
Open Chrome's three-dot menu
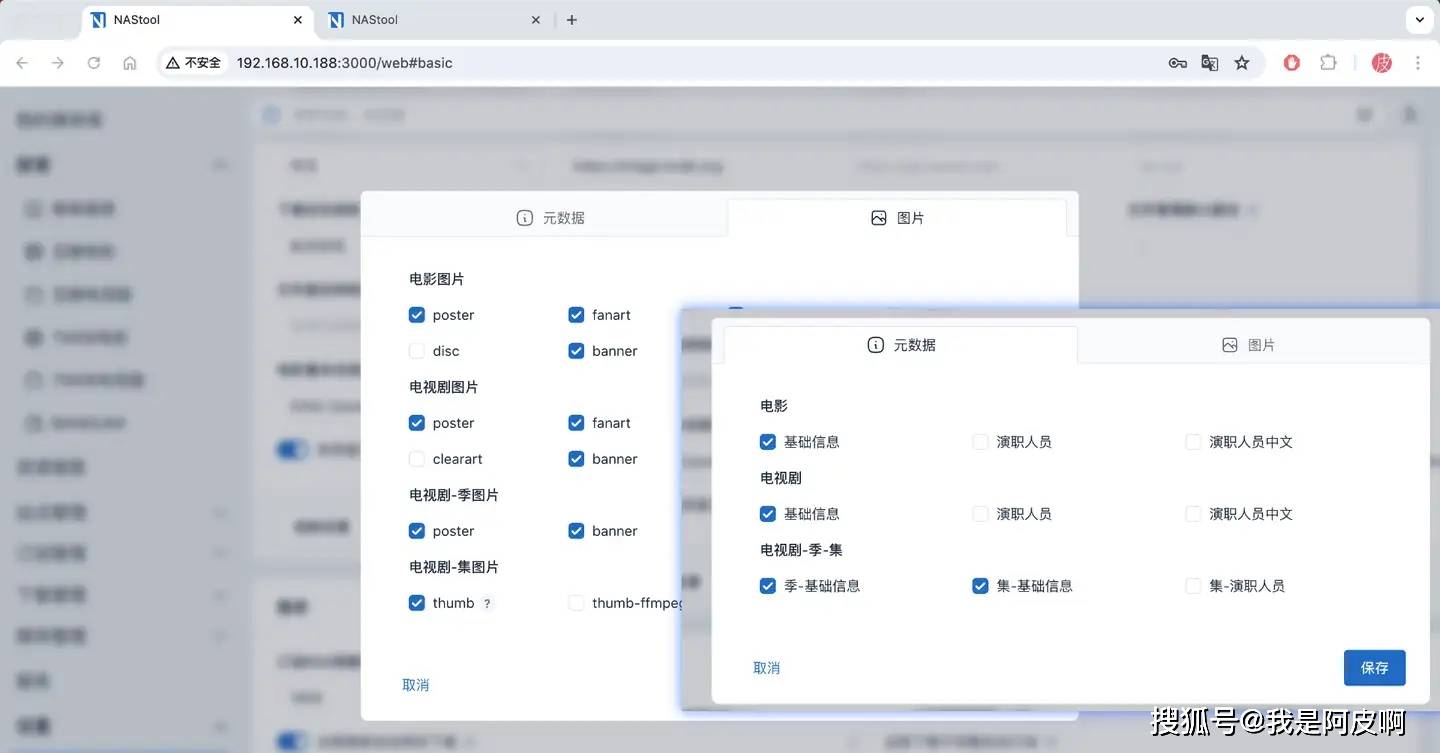(x=1418, y=63)
